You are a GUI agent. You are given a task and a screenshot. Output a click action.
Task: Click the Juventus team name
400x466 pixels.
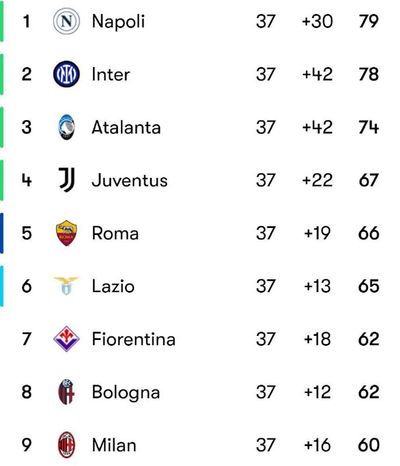pyautogui.click(x=130, y=180)
